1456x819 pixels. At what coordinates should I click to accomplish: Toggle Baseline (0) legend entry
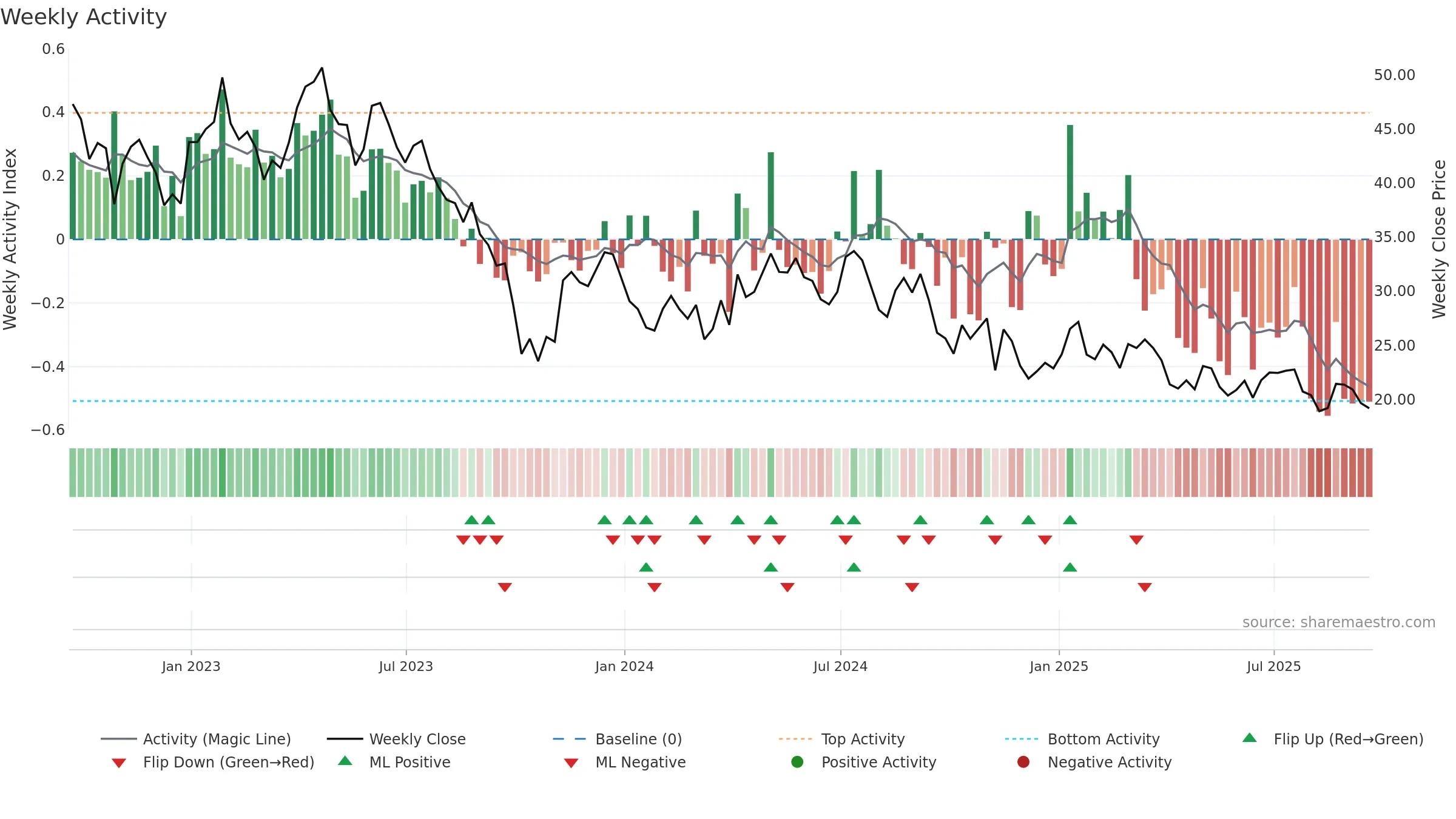click(618, 739)
